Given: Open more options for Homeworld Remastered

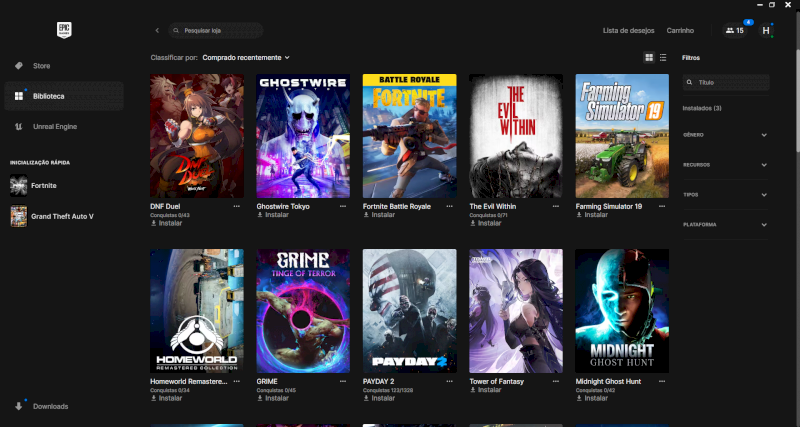Looking at the screenshot, I should coord(237,381).
